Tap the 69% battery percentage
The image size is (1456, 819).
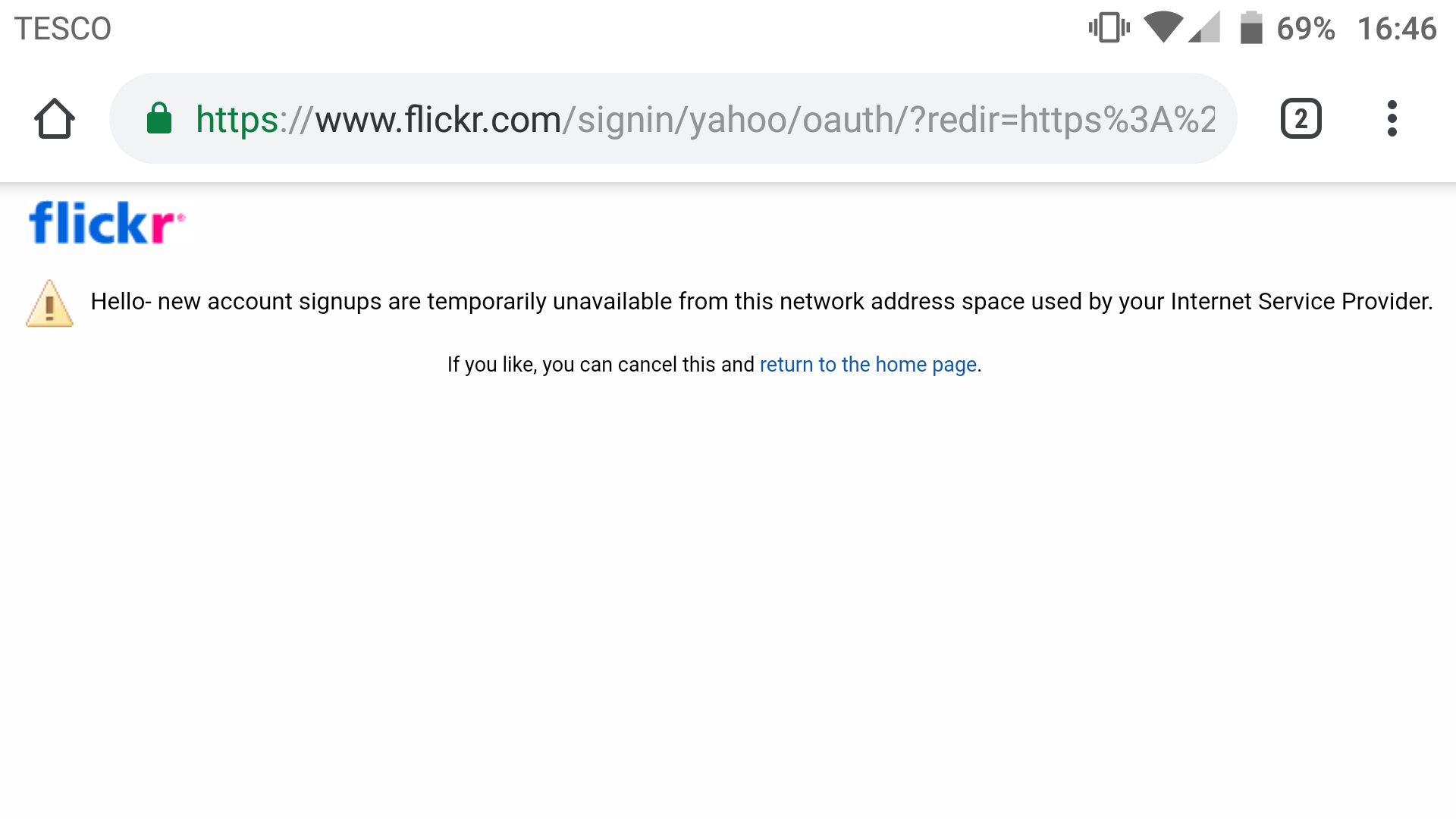pos(1305,29)
